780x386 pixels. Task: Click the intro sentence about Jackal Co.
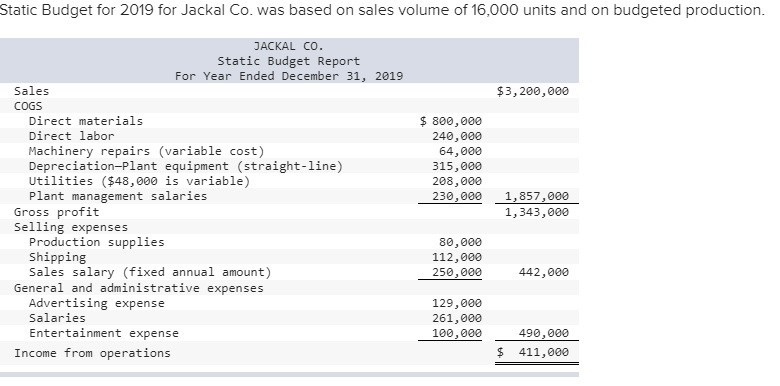[x=382, y=10]
